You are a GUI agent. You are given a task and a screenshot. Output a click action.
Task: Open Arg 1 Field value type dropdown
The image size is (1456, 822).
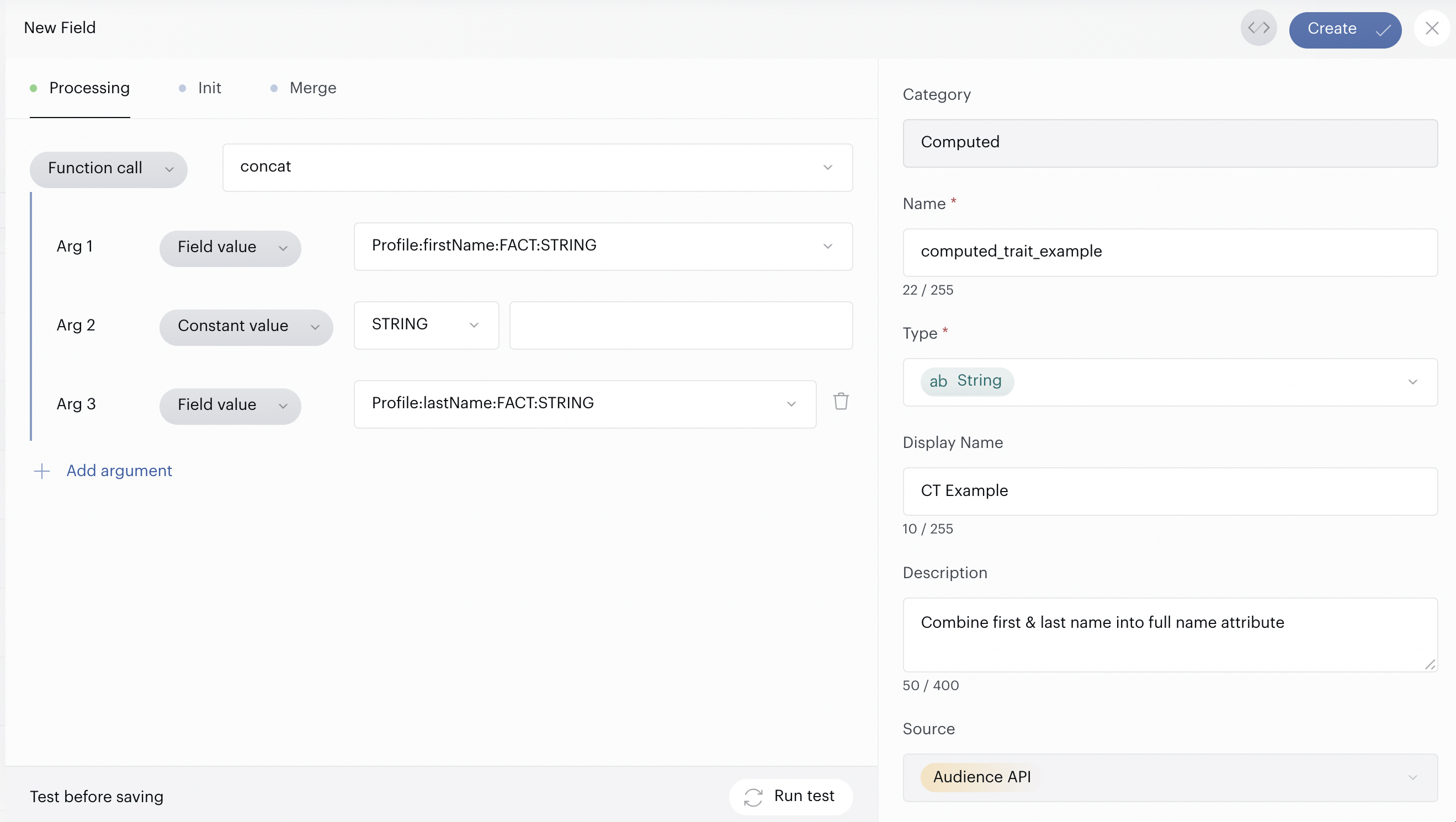tap(230, 248)
